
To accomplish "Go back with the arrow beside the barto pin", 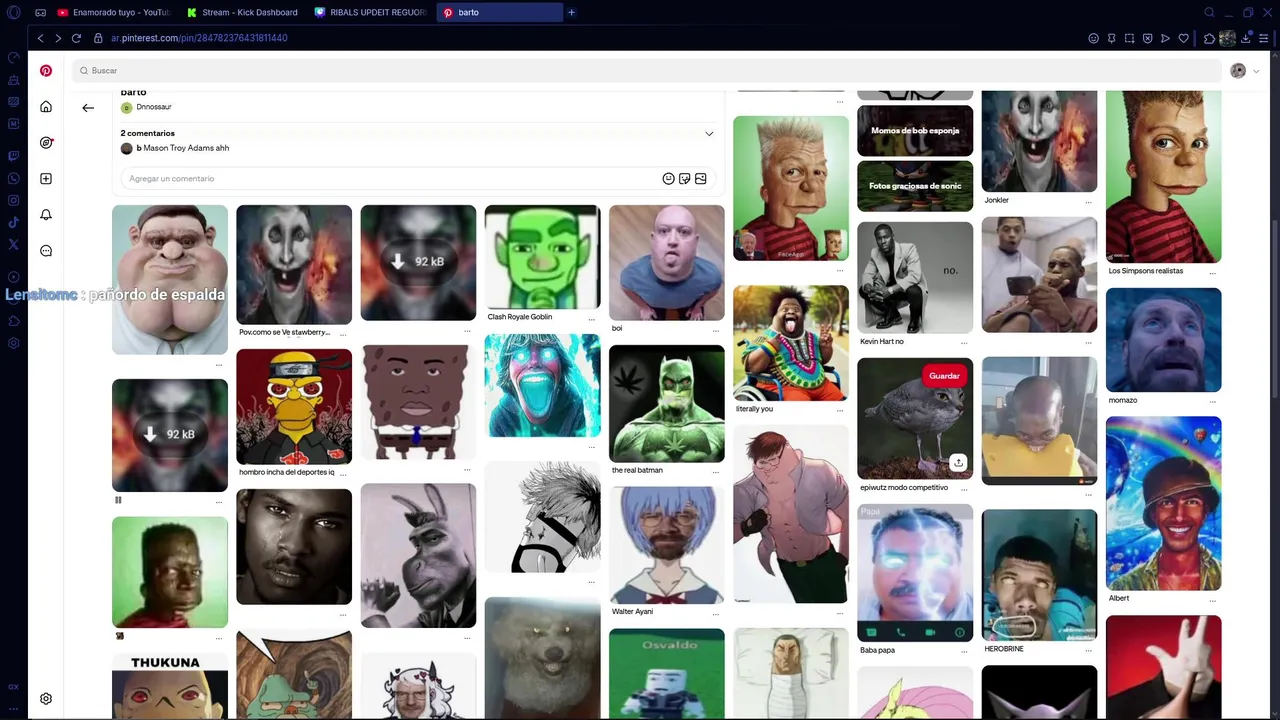I will tap(88, 107).
